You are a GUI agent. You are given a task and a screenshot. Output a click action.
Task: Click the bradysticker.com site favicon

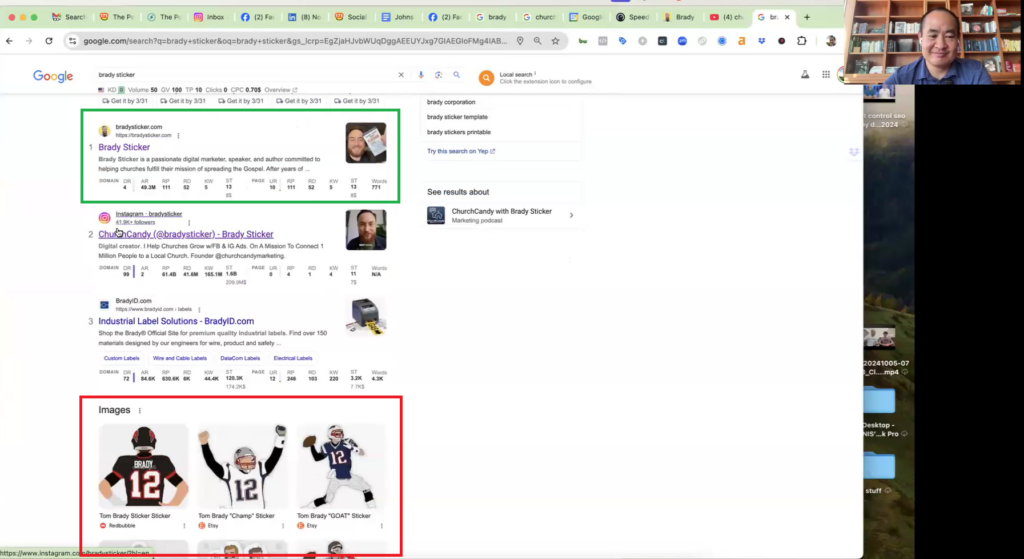click(104, 131)
